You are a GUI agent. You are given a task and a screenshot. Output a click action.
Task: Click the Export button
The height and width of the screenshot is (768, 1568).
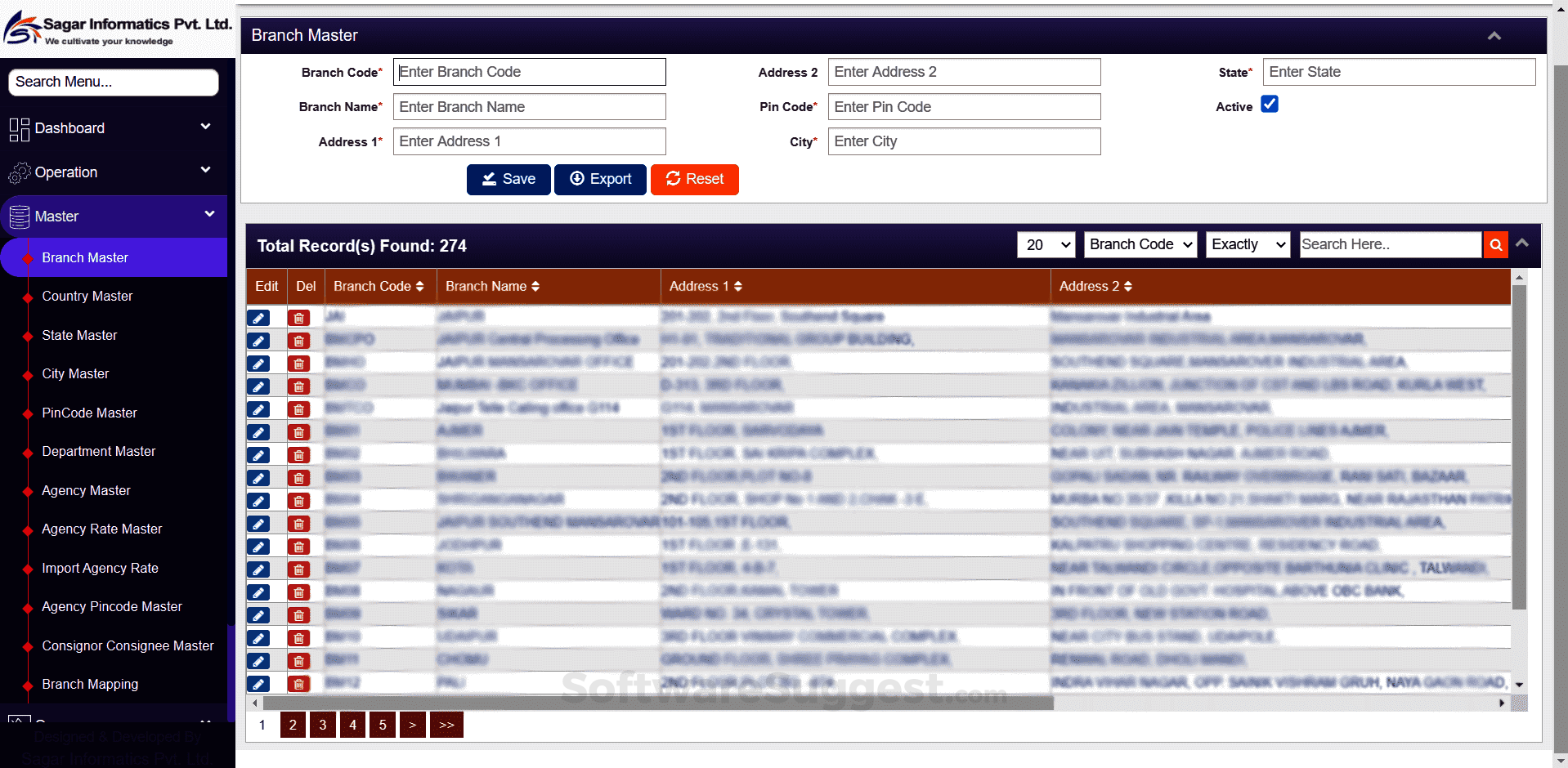click(x=600, y=179)
